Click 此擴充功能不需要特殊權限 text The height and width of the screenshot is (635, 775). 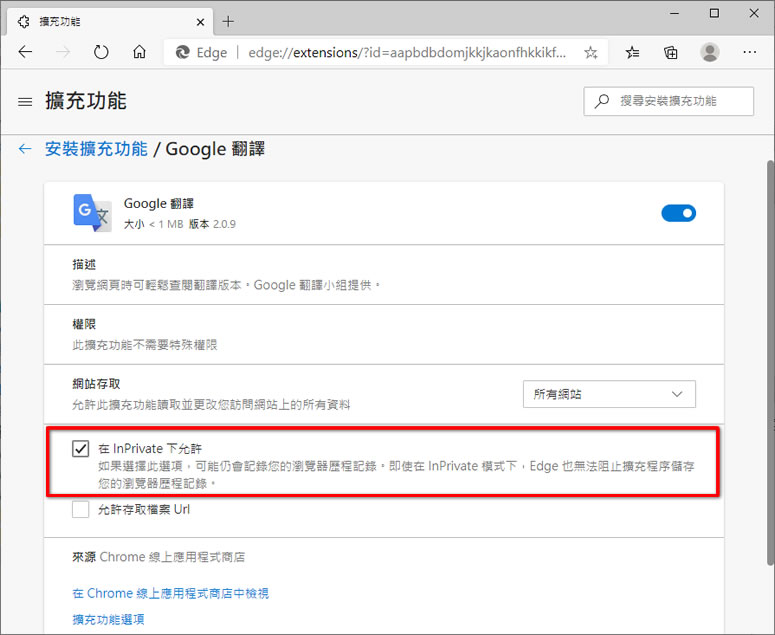click(145, 345)
